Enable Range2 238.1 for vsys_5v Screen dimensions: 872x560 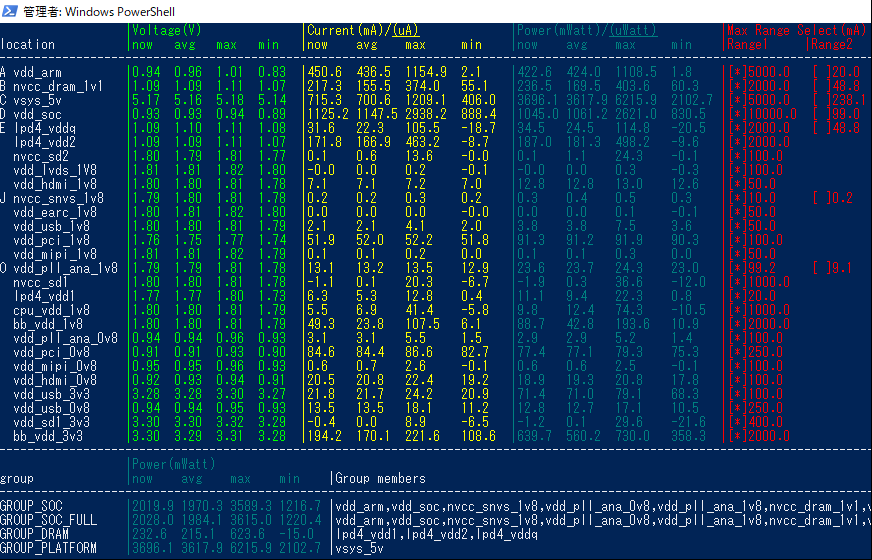pyautogui.click(x=820, y=100)
